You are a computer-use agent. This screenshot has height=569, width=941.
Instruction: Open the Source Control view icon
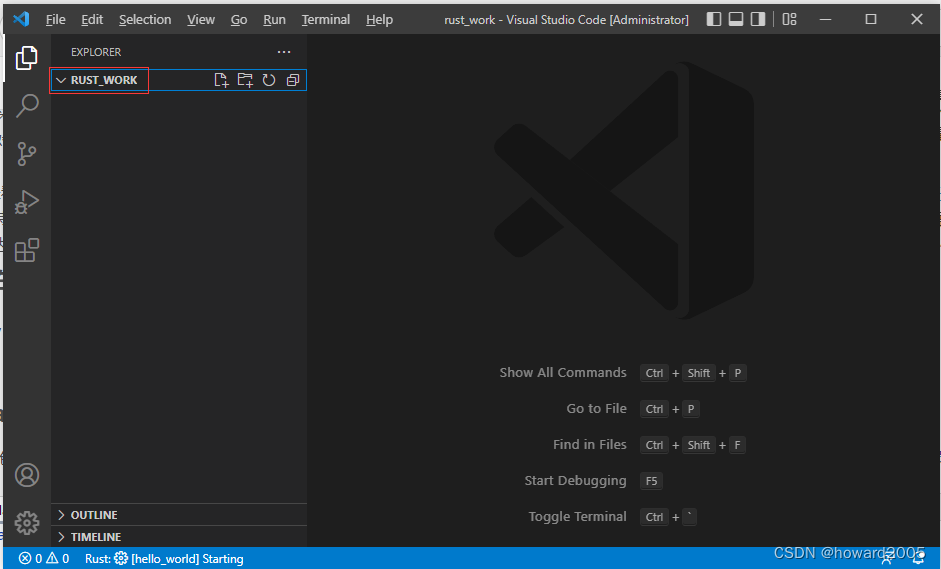(26, 154)
